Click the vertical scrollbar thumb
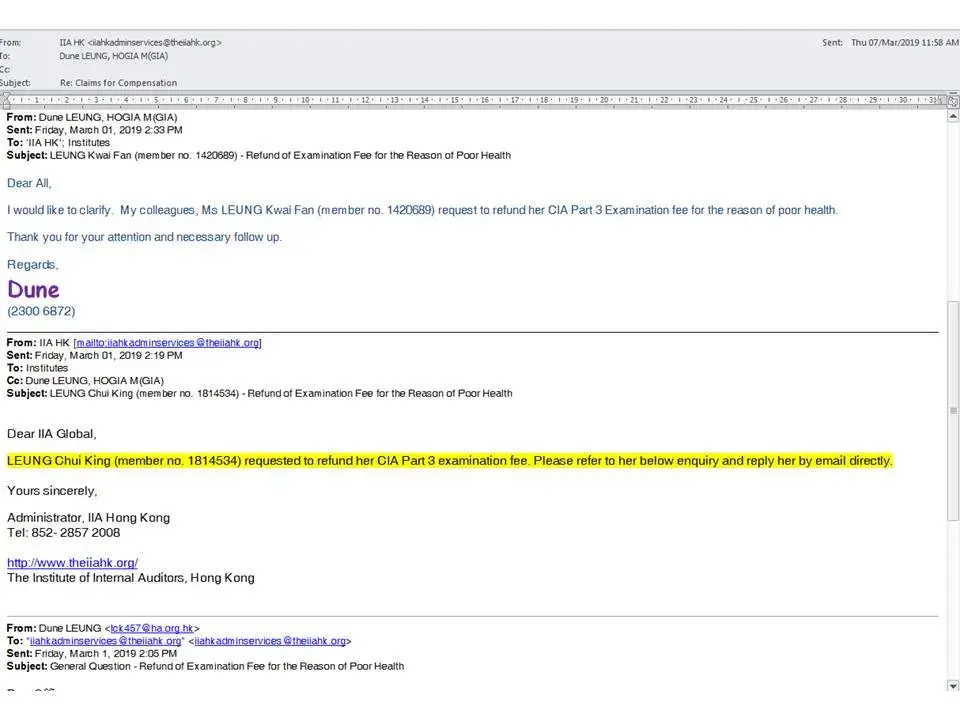Image resolution: width=960 pixels, height=720 pixels. click(953, 410)
